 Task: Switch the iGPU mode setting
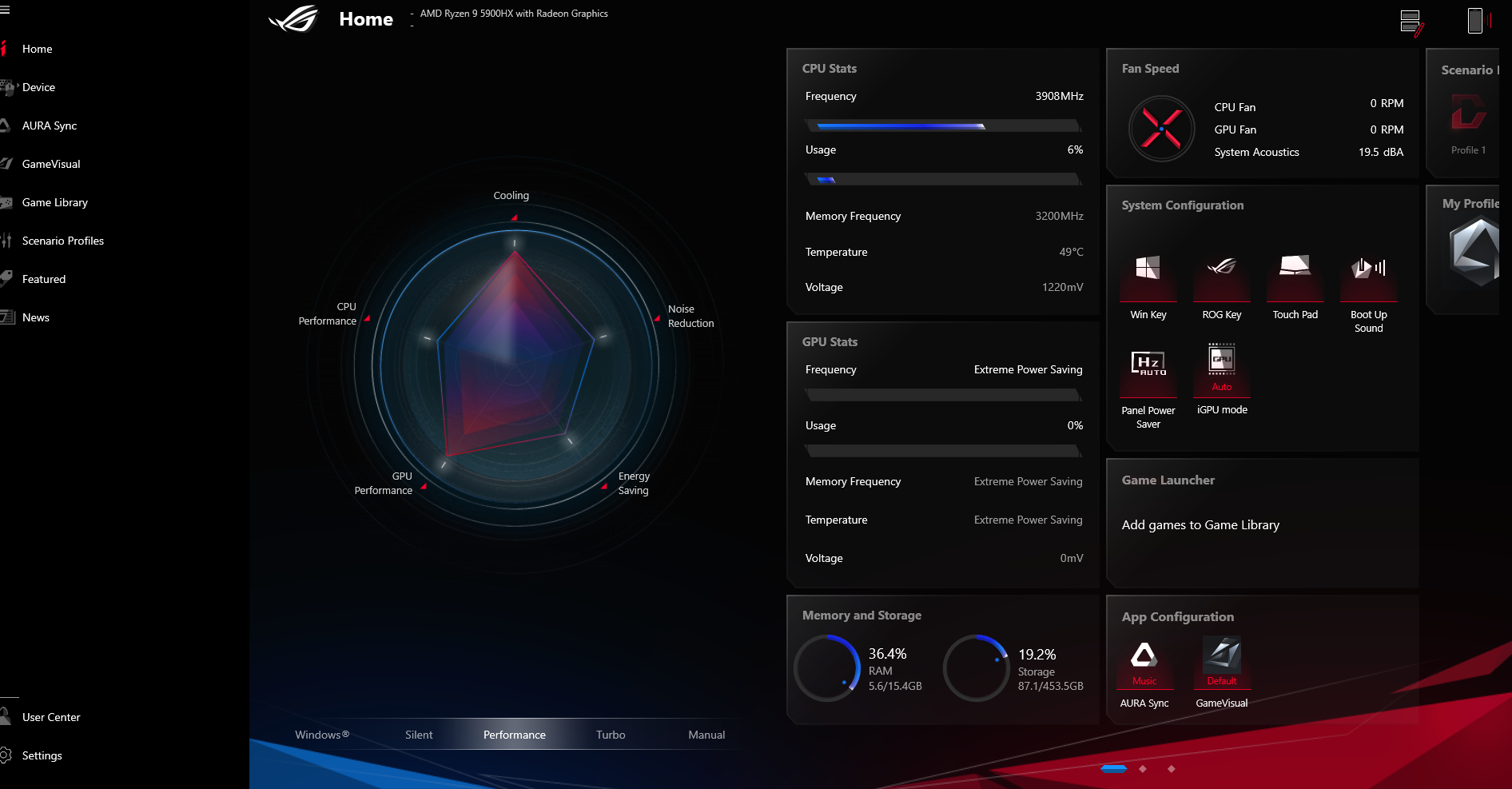1222,380
